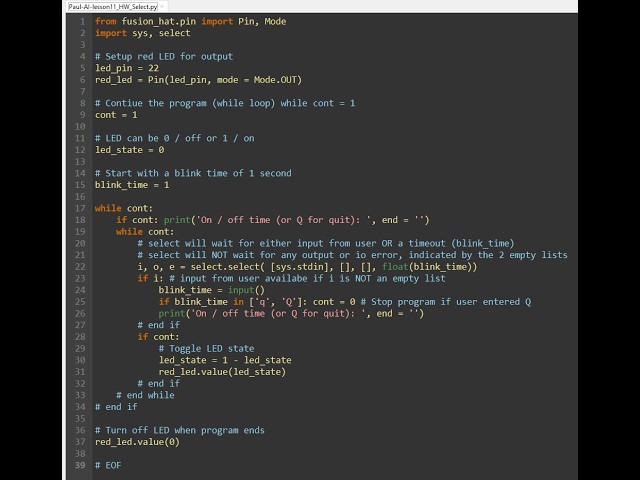Click comment '# end if' on line 27
Image resolution: width=640 pixels, height=480 pixels.
[158, 325]
